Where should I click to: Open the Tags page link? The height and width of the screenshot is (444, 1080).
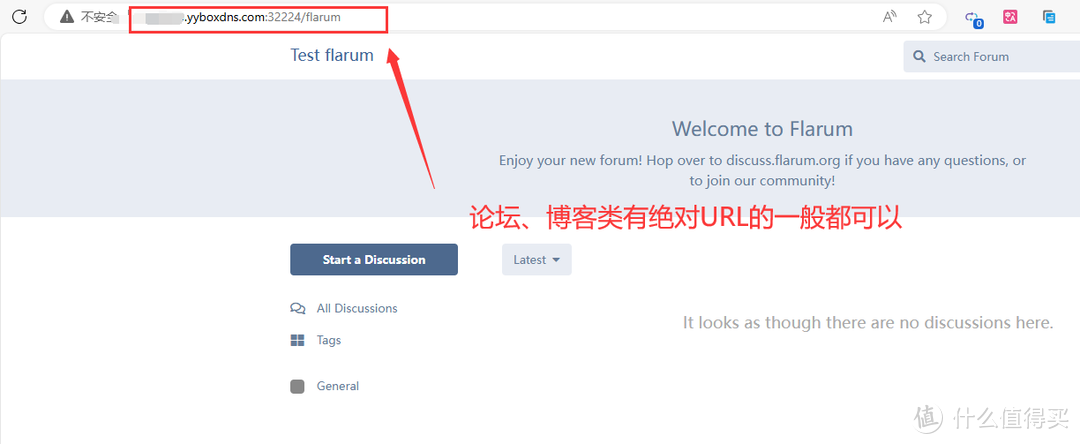[329, 340]
